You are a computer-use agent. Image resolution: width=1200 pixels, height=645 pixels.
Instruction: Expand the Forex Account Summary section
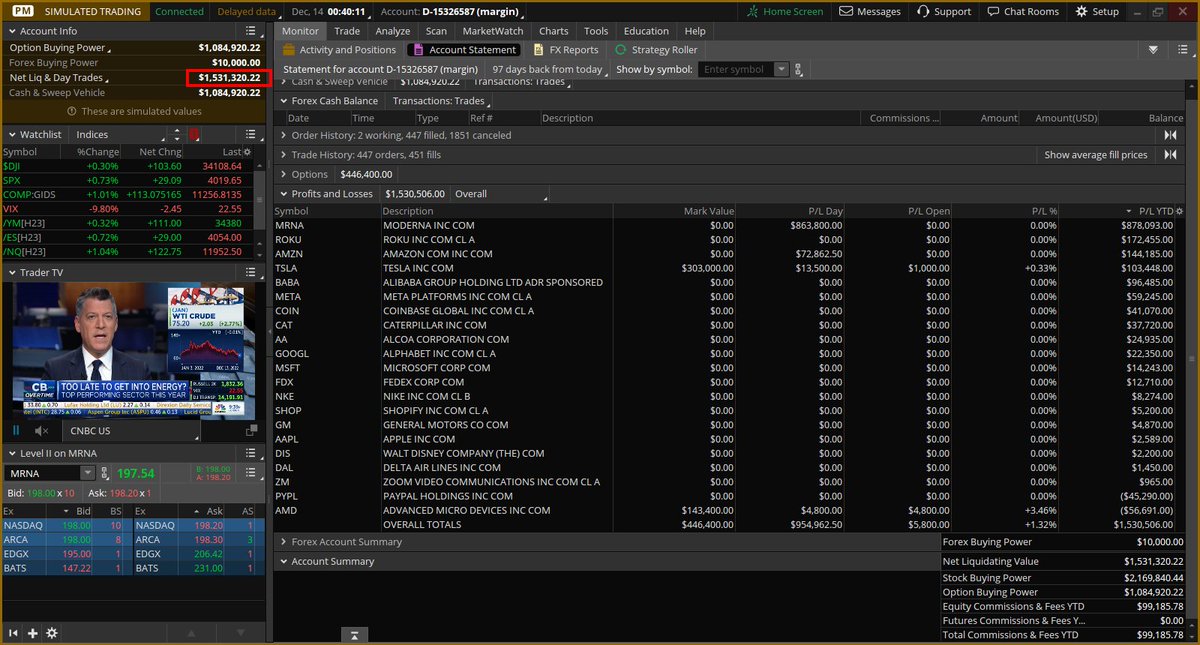click(x=283, y=542)
